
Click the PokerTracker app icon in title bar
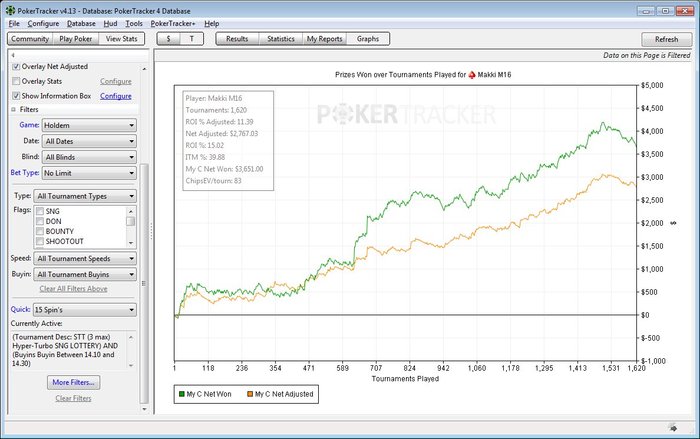pos(10,10)
